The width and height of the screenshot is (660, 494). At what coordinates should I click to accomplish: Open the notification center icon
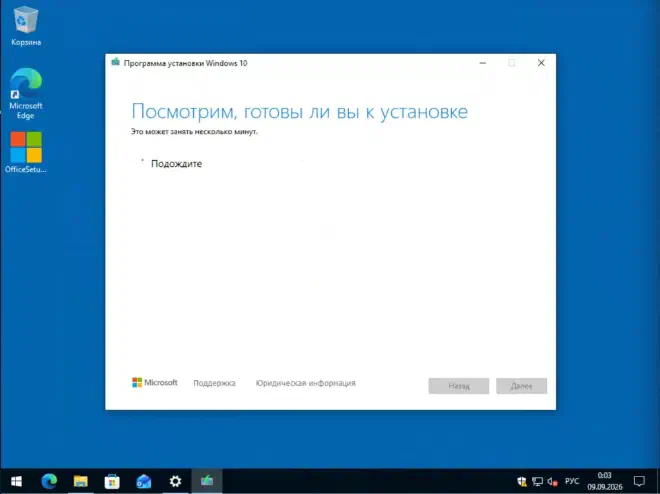[639, 481]
